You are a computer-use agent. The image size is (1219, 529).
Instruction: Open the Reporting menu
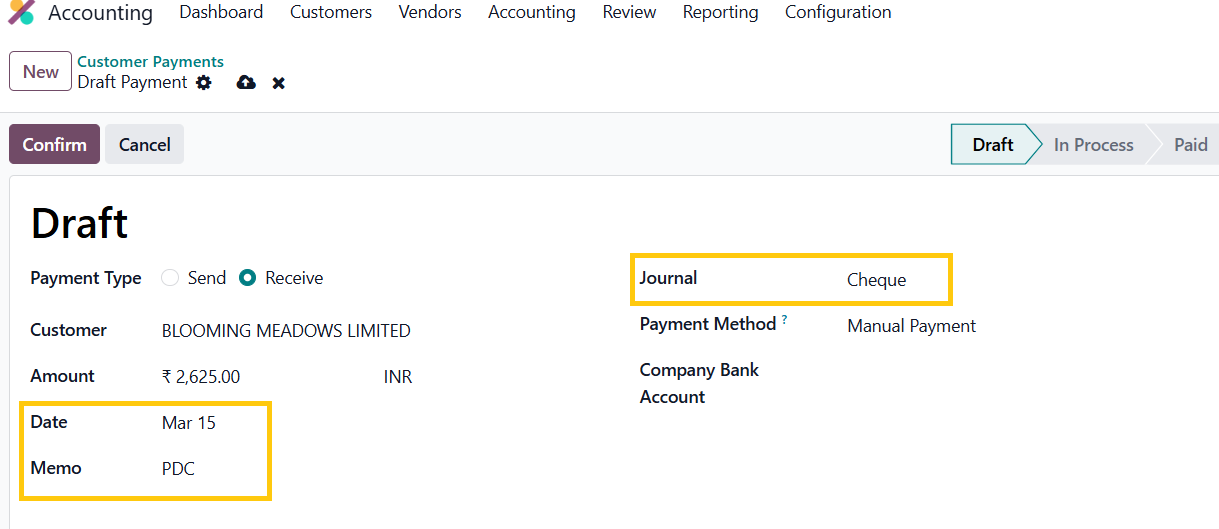[720, 13]
